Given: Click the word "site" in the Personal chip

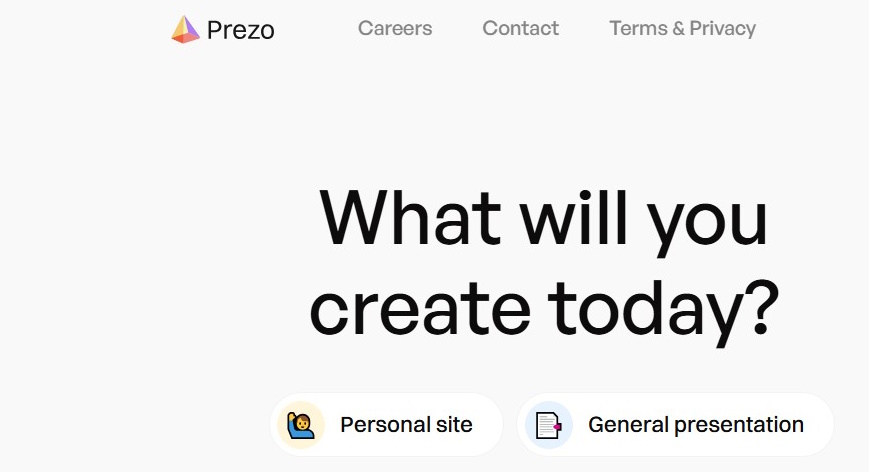Looking at the screenshot, I should click(454, 425).
